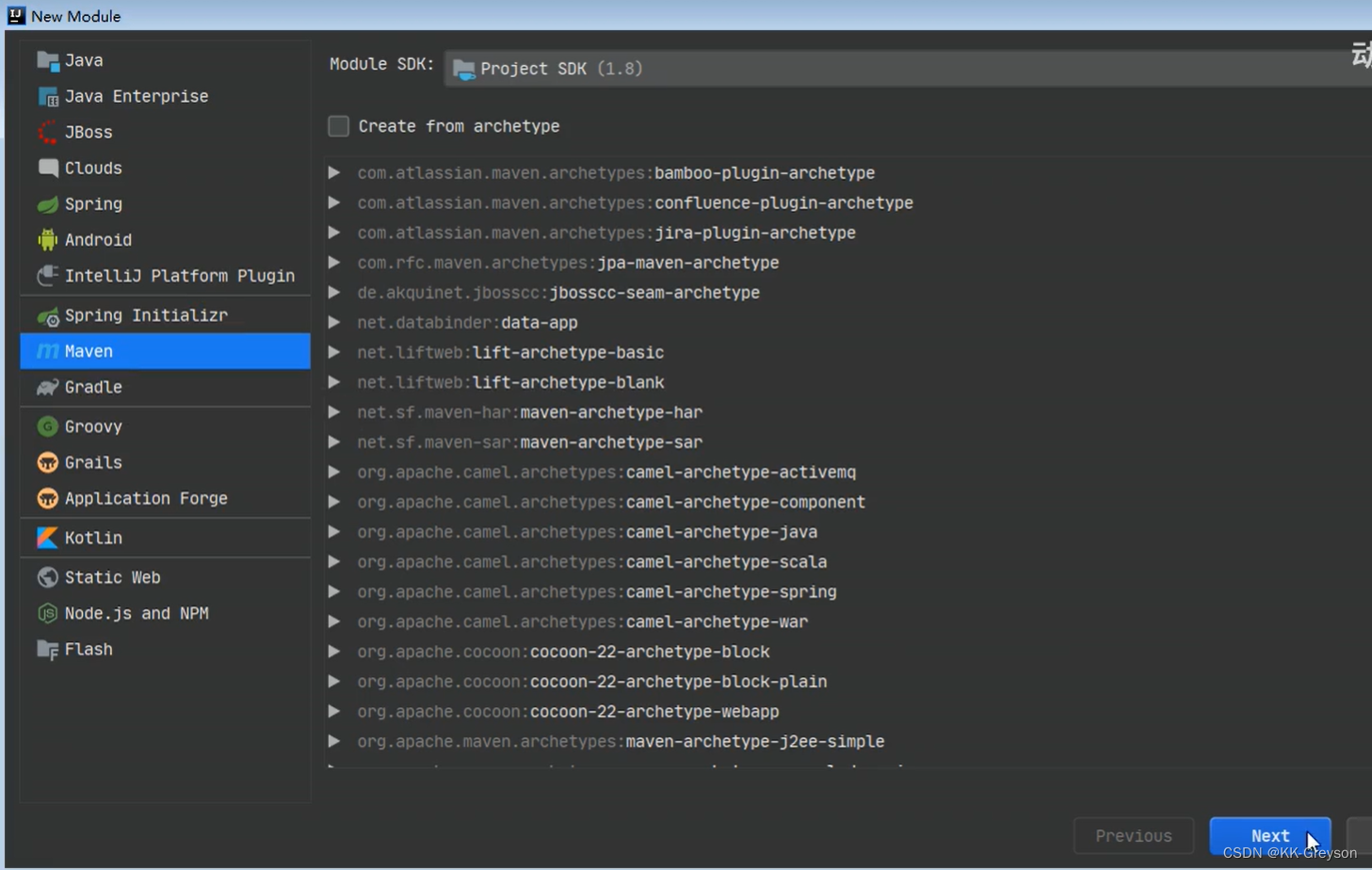Select the Spring module type

(165, 204)
